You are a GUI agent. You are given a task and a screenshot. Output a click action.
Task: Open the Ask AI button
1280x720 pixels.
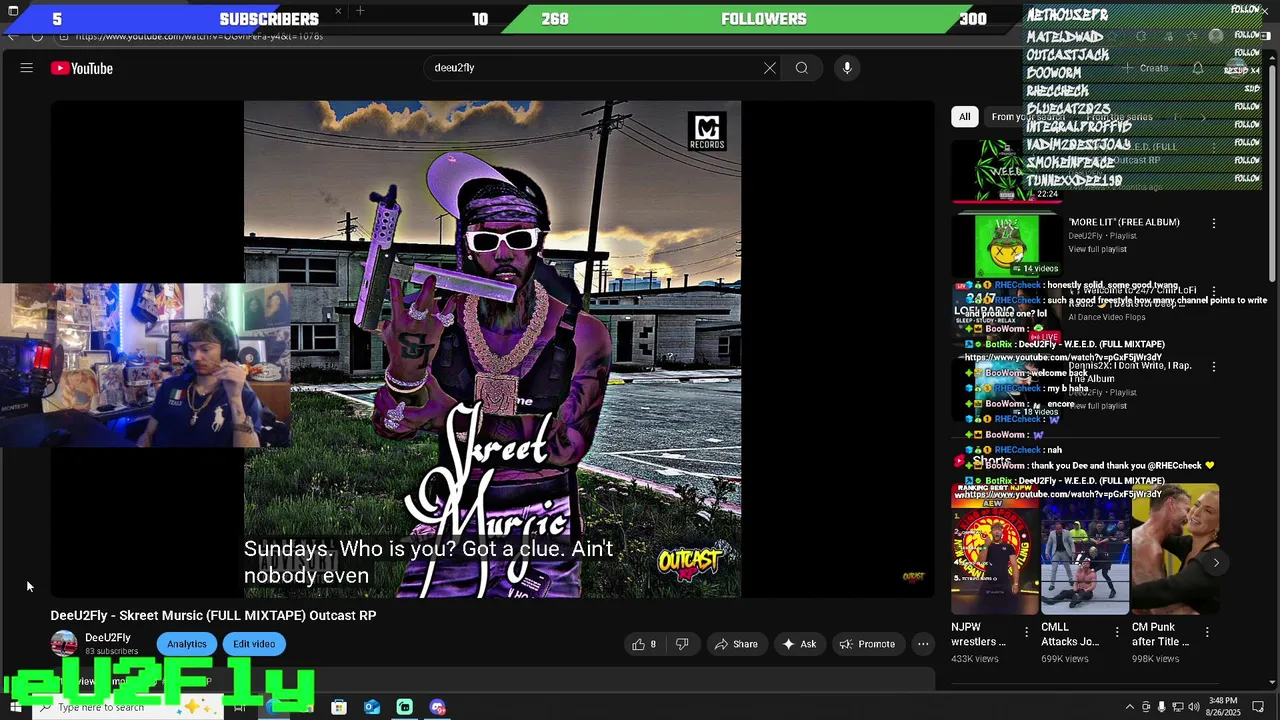tap(799, 644)
